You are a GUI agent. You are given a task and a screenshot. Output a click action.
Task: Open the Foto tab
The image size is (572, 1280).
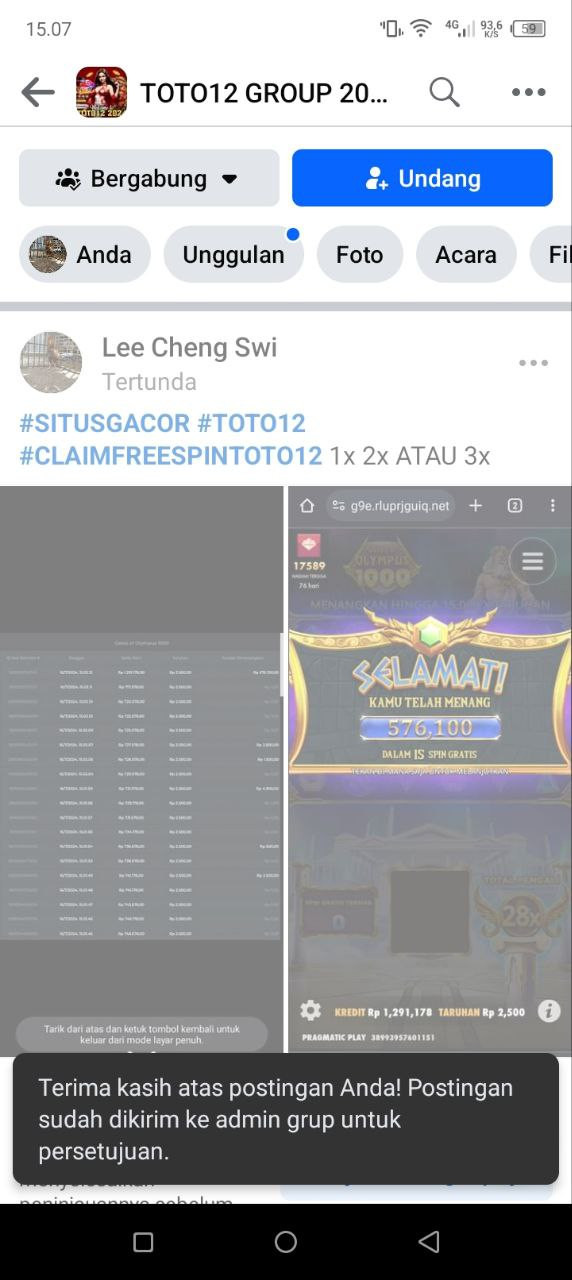360,254
